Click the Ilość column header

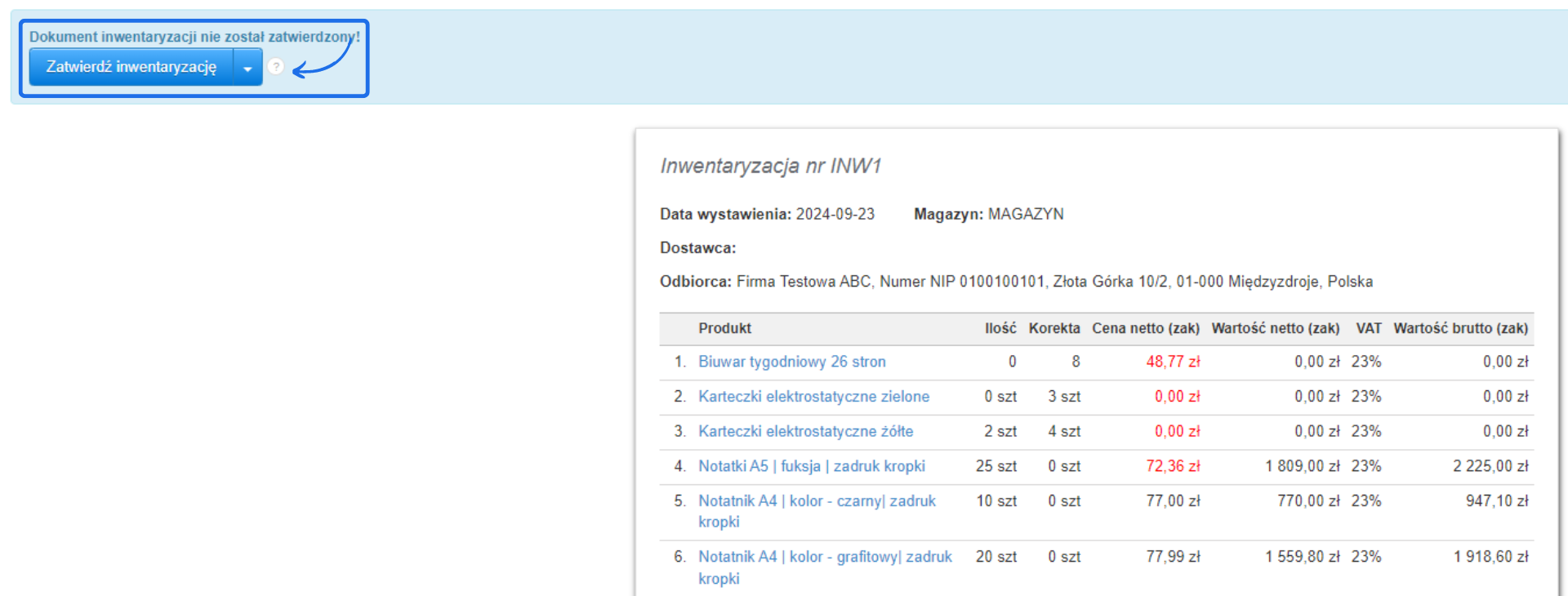coord(1000,328)
